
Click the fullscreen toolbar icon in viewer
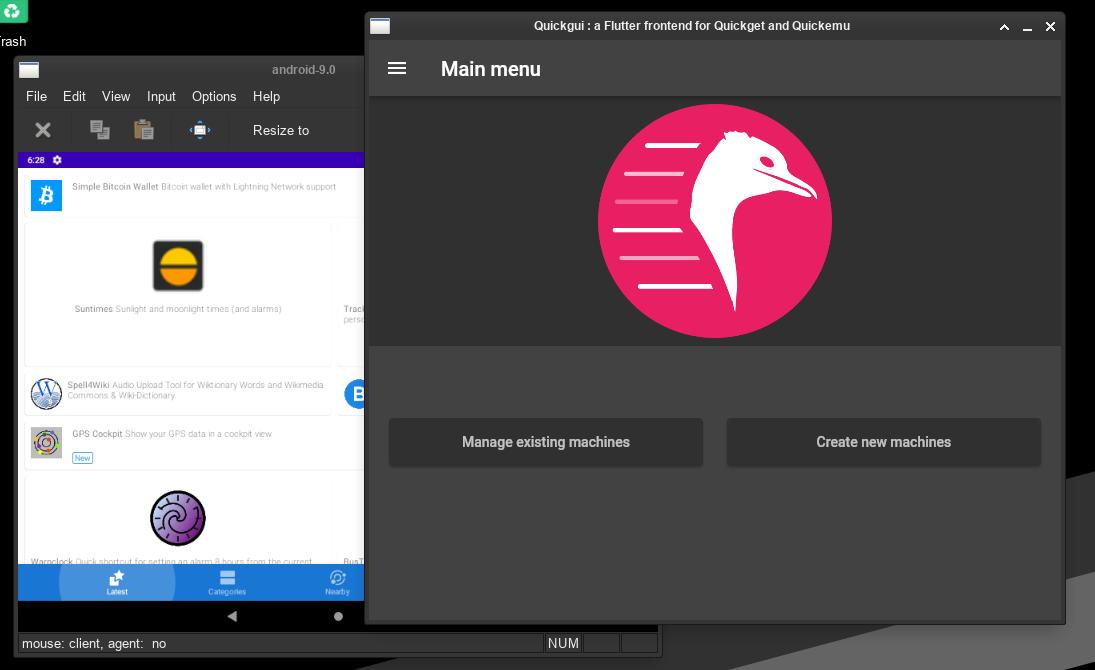click(x=200, y=130)
